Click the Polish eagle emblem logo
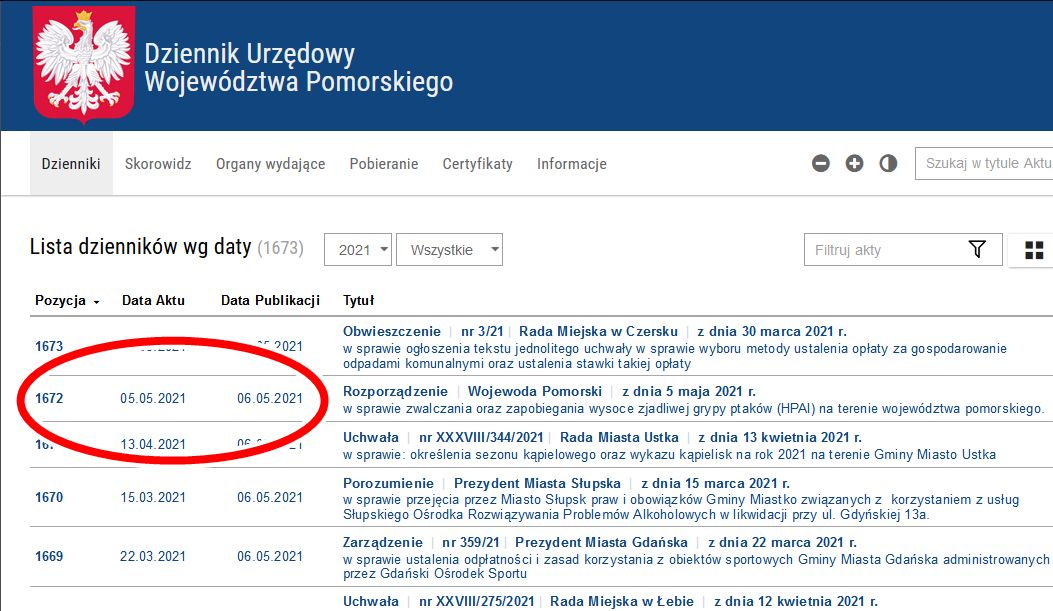The image size is (1053, 611). (x=83, y=66)
